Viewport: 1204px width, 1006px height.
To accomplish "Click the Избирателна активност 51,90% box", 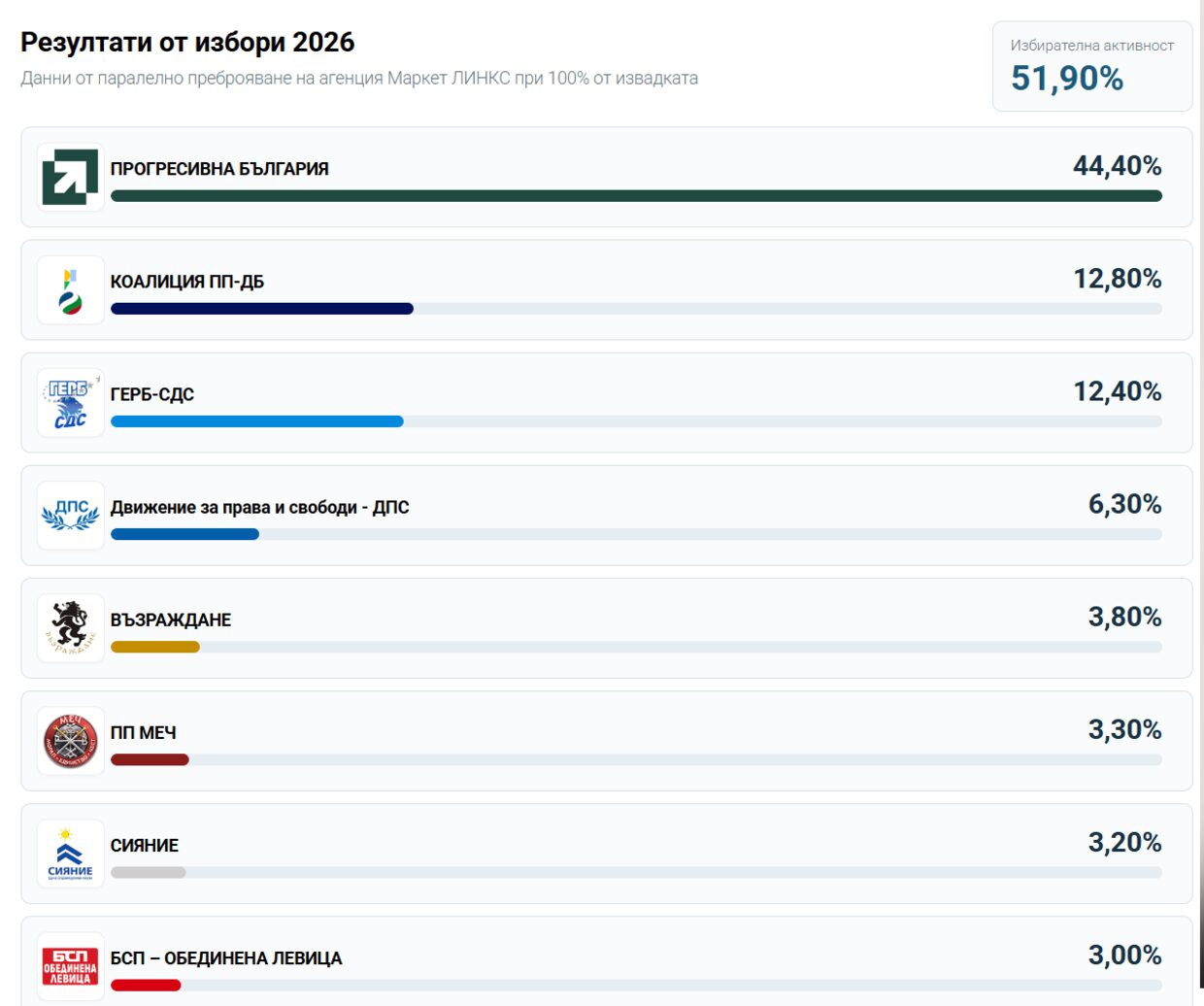I will [1091, 66].
